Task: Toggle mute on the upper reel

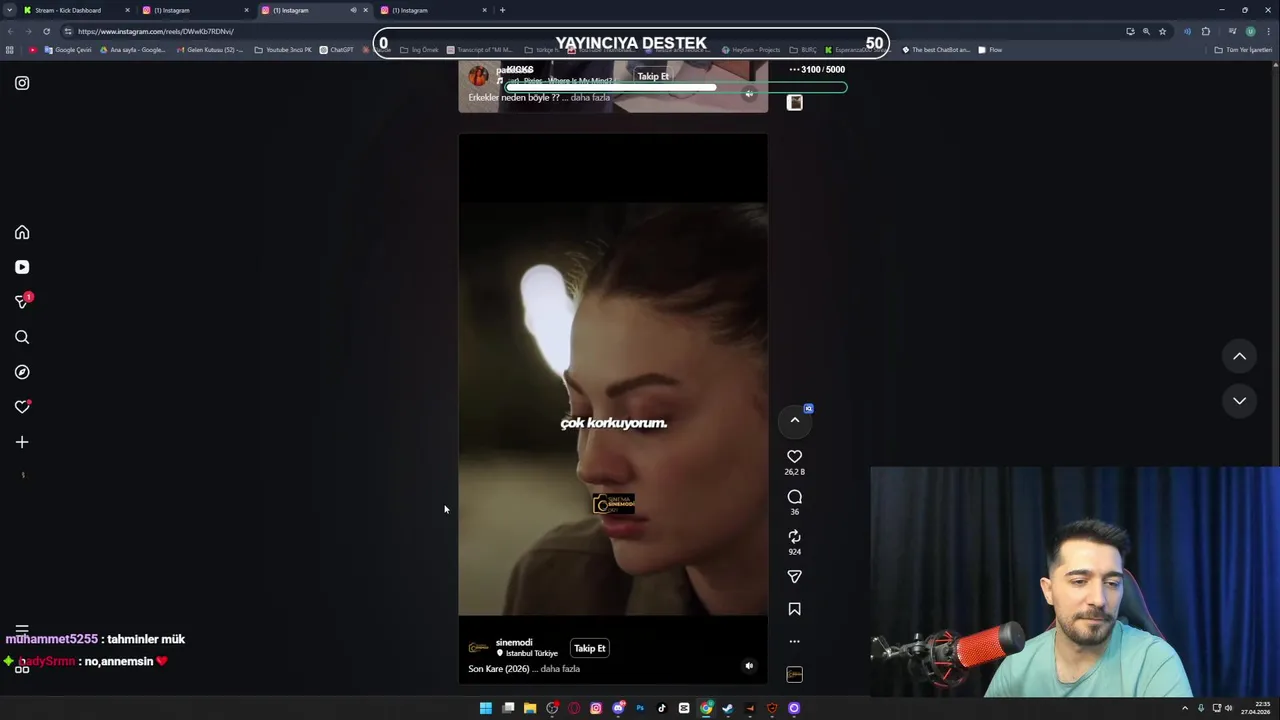Action: (x=749, y=94)
